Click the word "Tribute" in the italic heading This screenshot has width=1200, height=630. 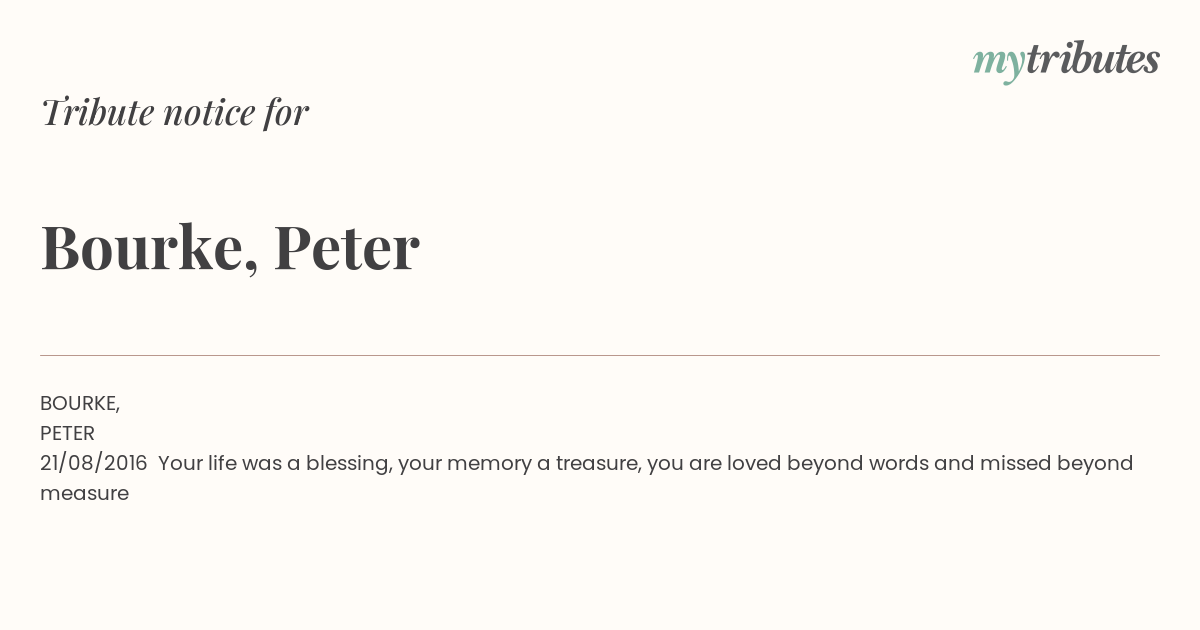[98, 112]
